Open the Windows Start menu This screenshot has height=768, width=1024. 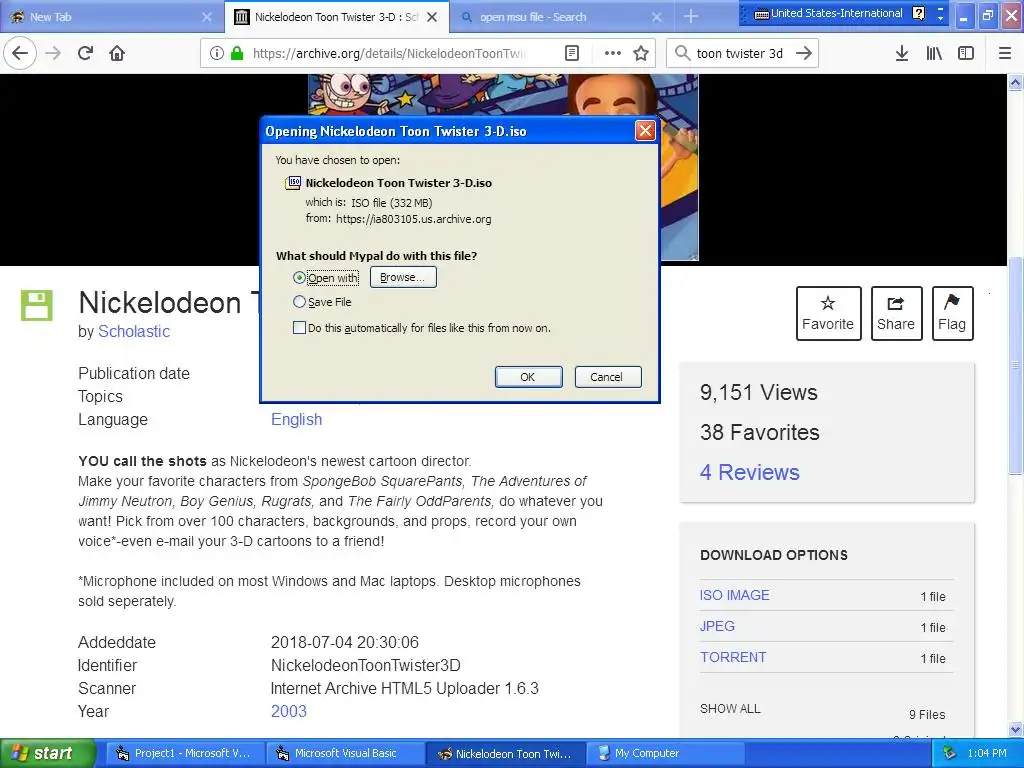(47, 753)
